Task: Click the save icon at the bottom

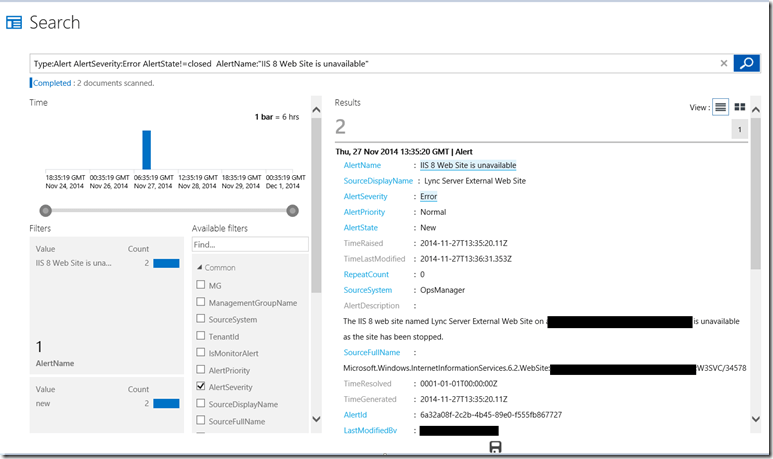Action: 495,448
